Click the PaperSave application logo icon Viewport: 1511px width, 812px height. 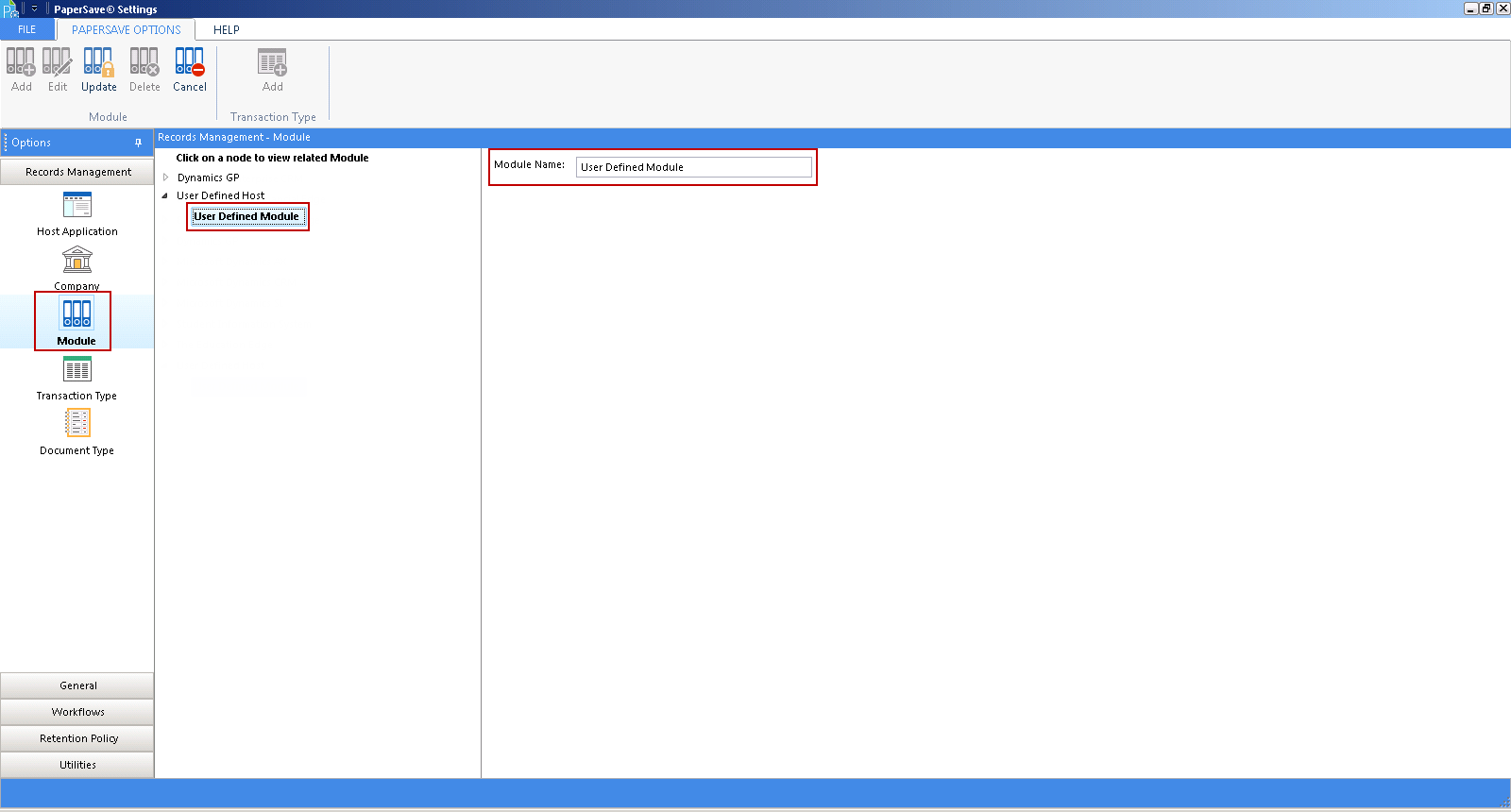pos(10,9)
